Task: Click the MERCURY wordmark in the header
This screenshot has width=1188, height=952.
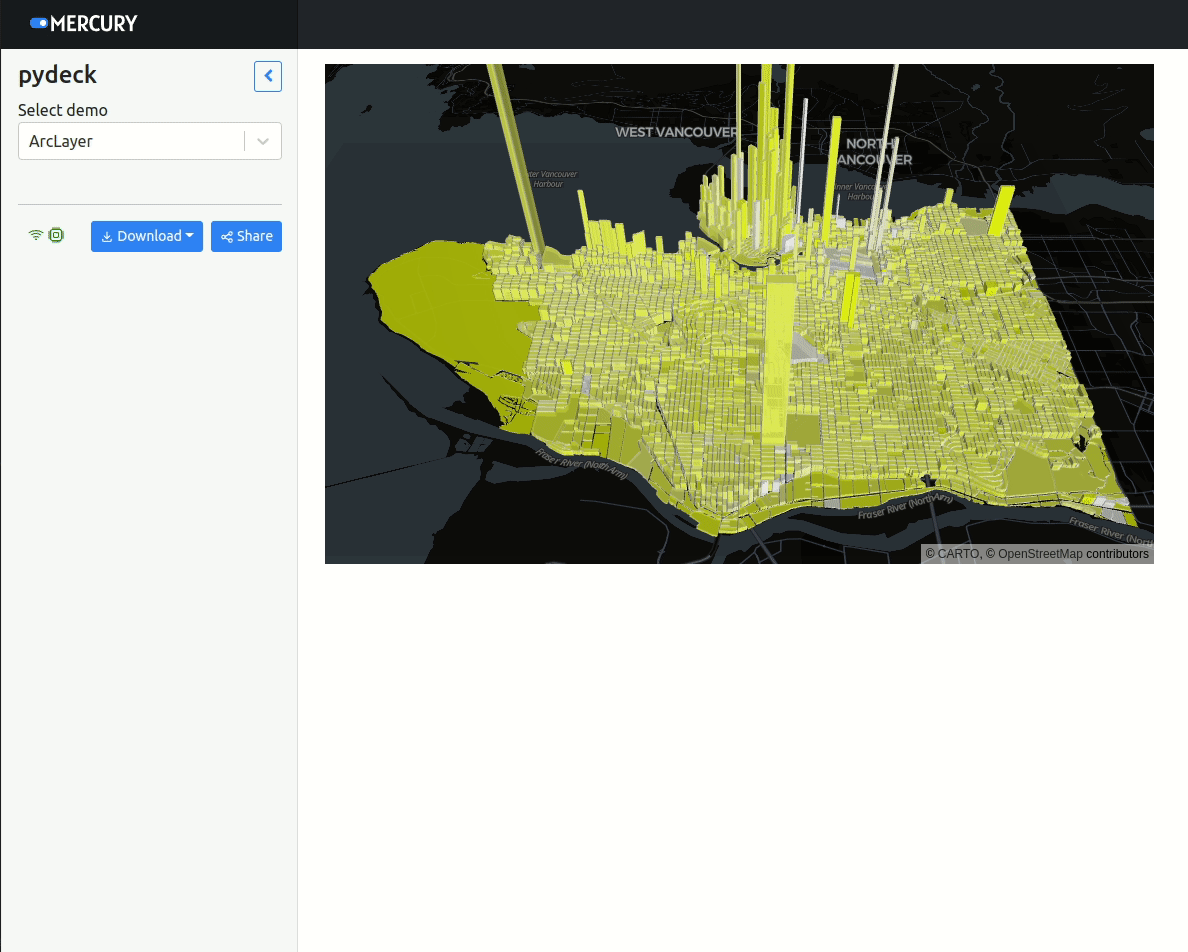Action: tap(94, 23)
